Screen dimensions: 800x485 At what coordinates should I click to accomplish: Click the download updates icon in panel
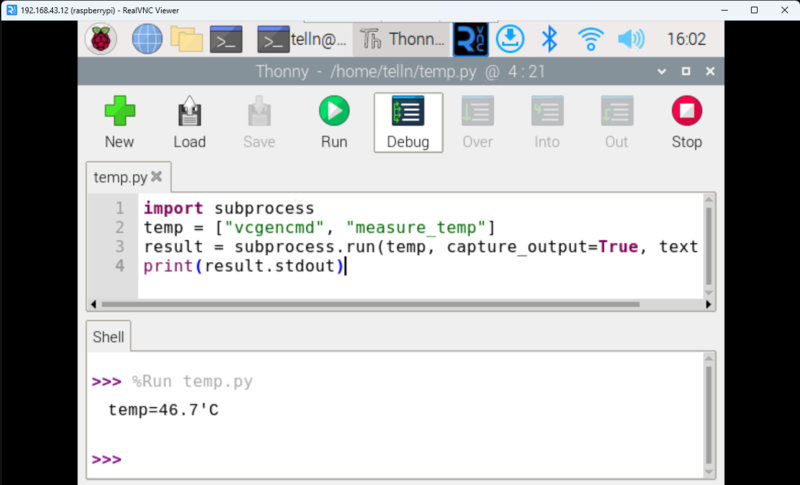point(510,39)
